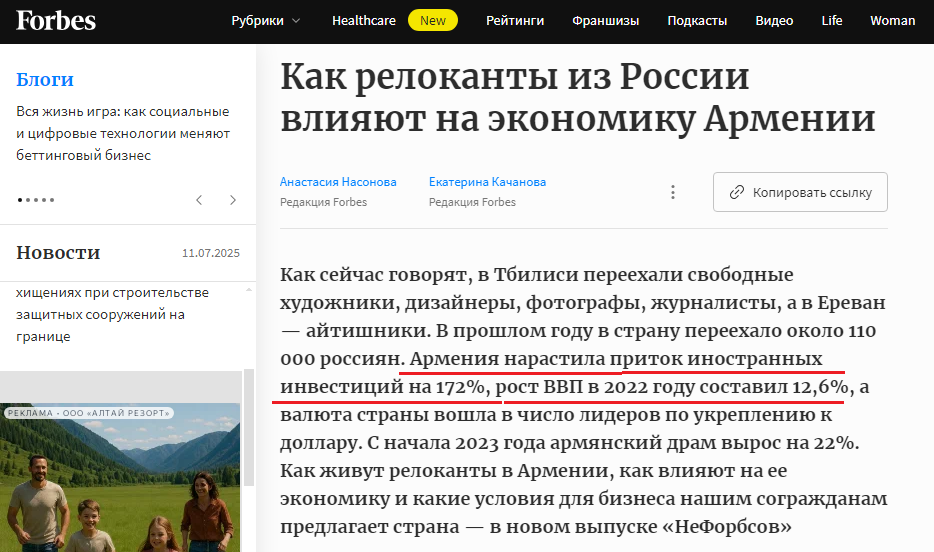This screenshot has width=934, height=552.
Task: Open the Рейтинги menu item
Action: point(515,21)
